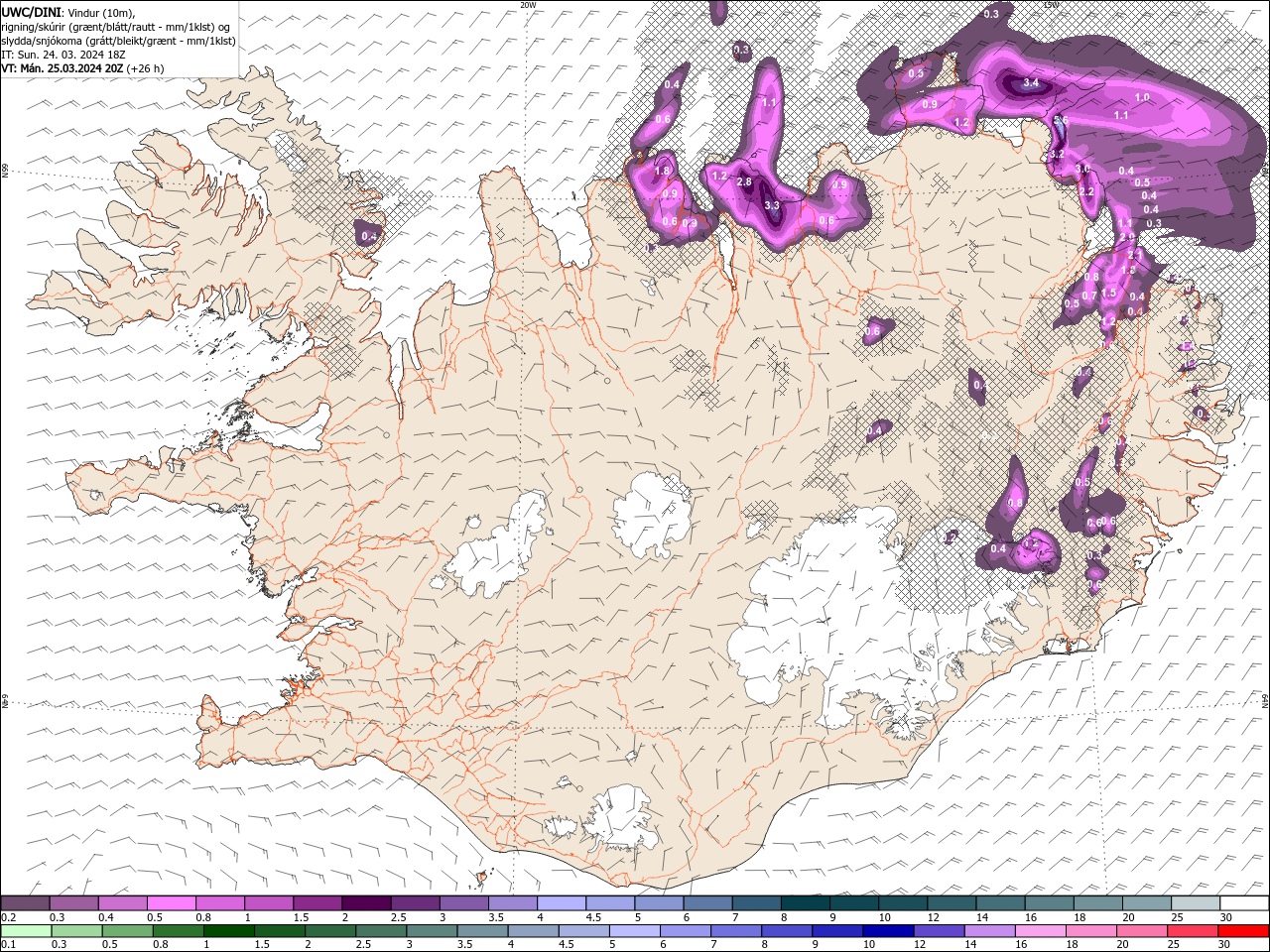Image resolution: width=1270 pixels, height=952 pixels.
Task: Select the upper legend swatch labeled 1.5
Action: point(317,903)
